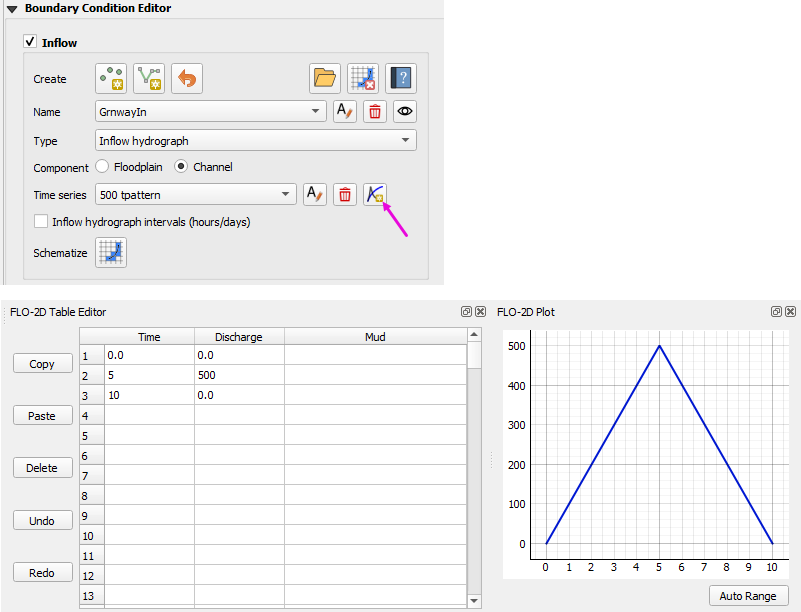Viewport: 801px width, 612px height.
Task: Delete the GrnwayIn boundary condition
Action: (x=375, y=111)
